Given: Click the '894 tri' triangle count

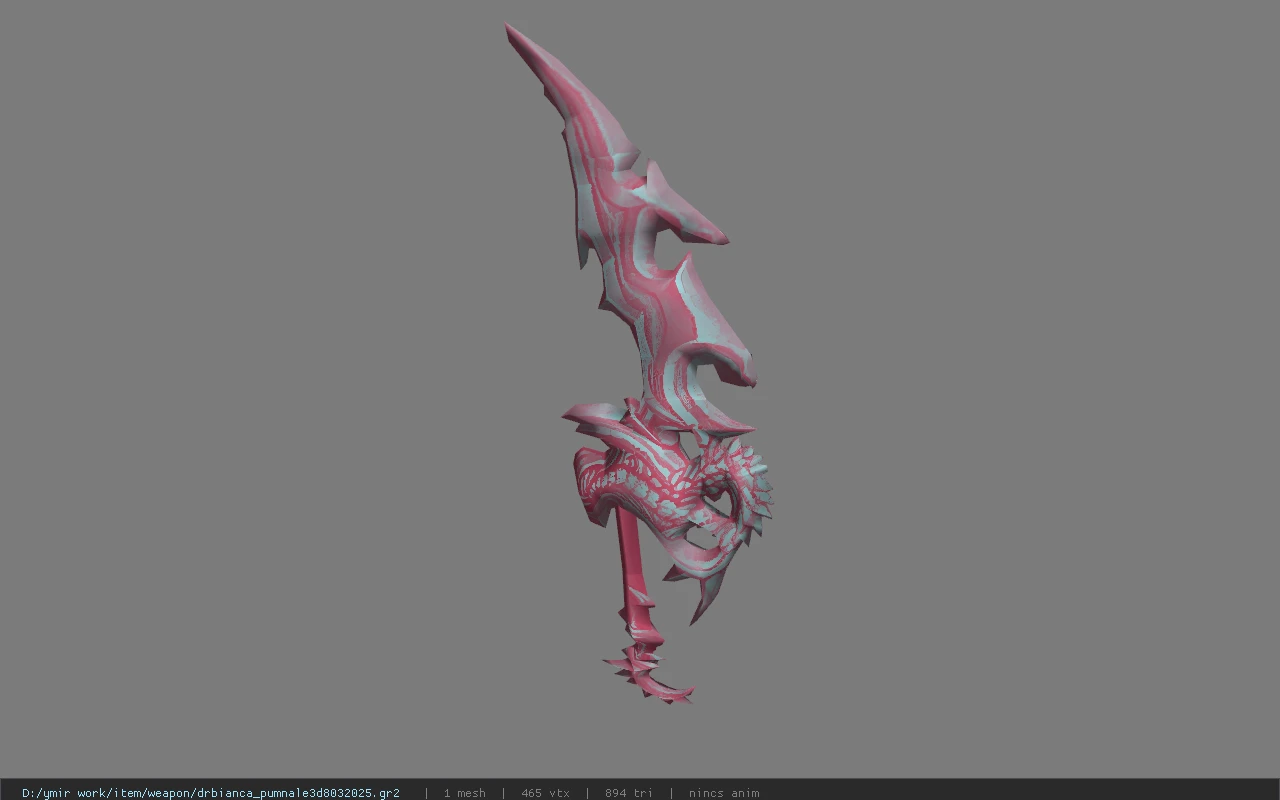Looking at the screenshot, I should pos(629,793).
